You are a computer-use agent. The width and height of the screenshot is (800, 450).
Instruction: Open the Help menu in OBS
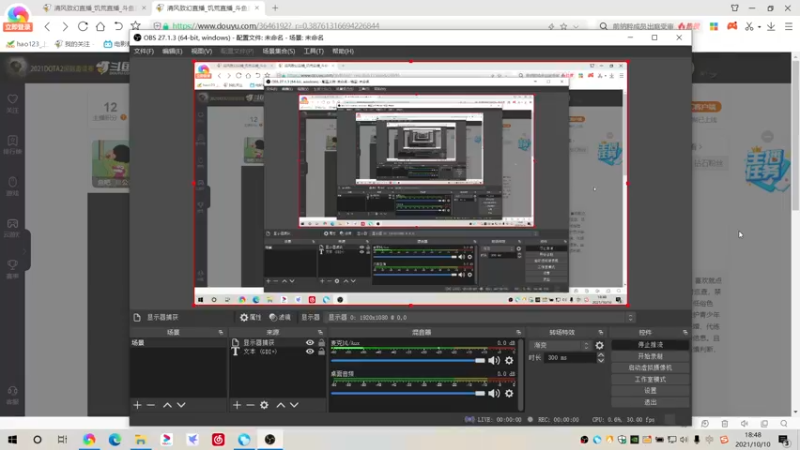click(343, 51)
